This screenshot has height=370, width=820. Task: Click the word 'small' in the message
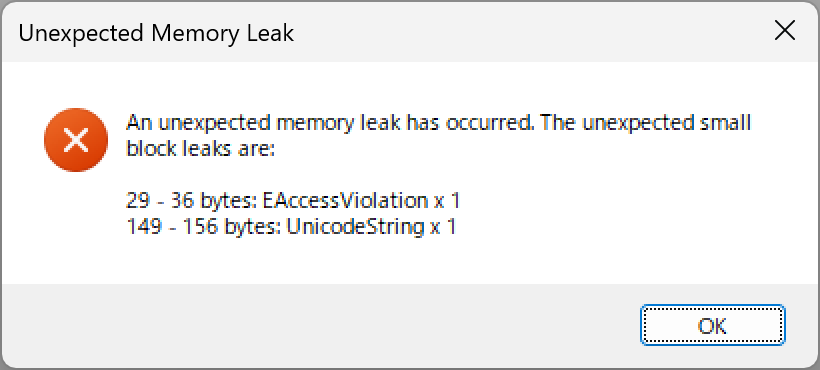point(725,123)
